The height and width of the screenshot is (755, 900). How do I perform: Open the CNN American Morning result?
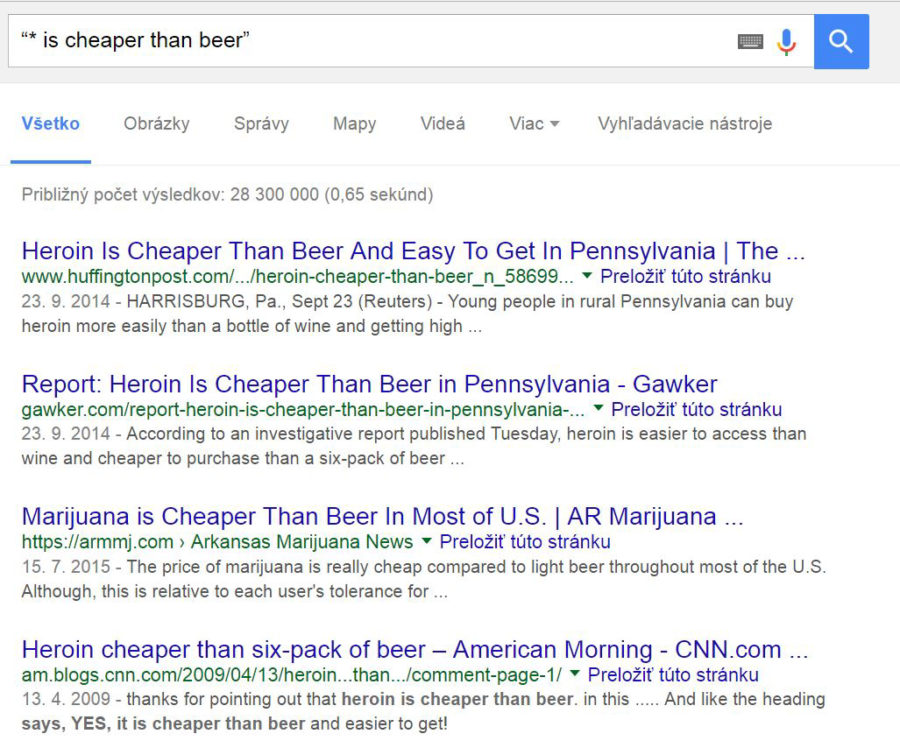tap(415, 650)
